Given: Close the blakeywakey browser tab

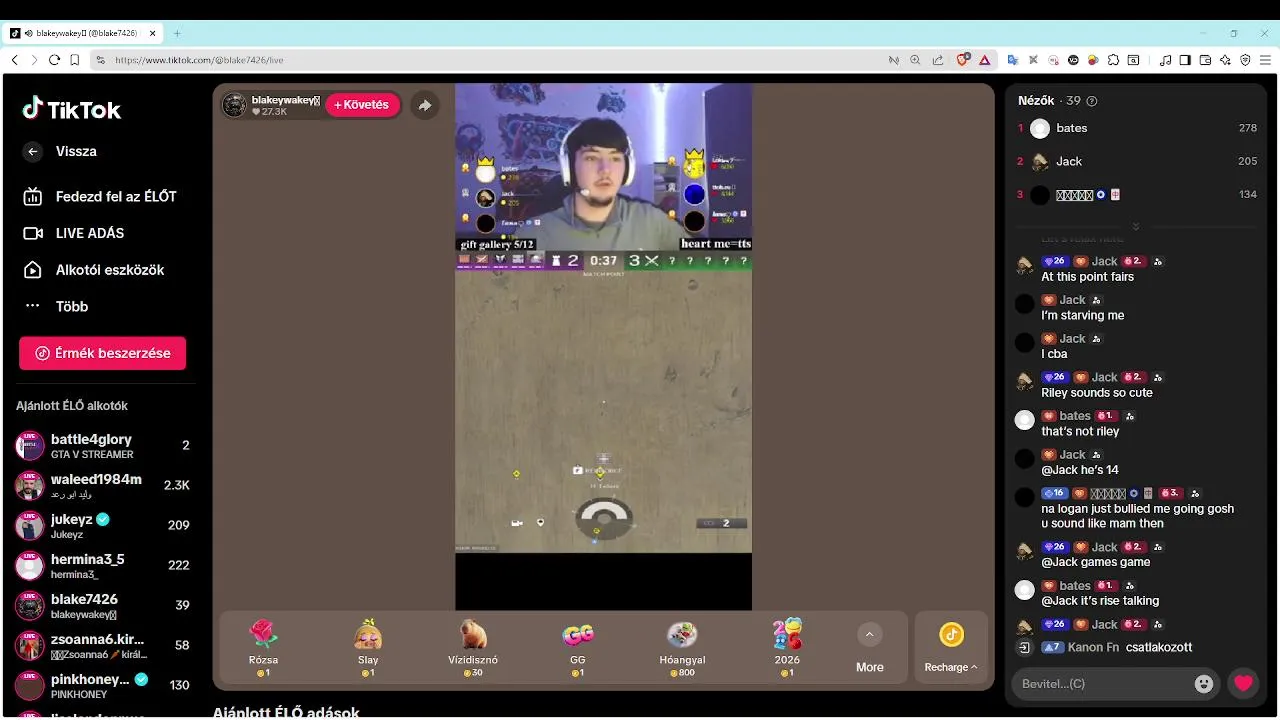Looking at the screenshot, I should 152,33.
